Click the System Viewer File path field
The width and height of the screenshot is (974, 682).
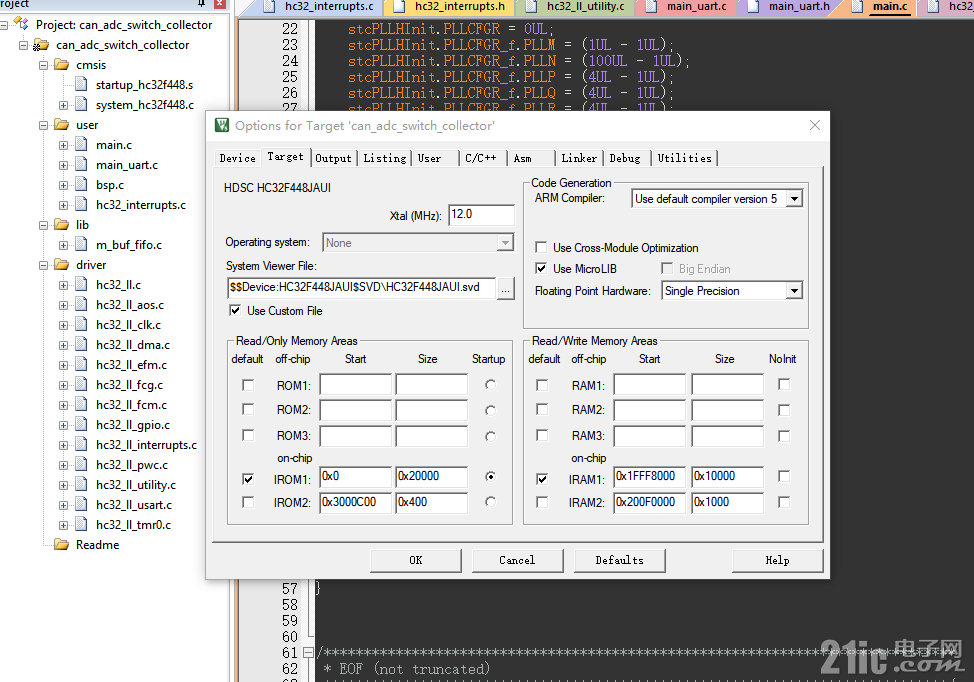(362, 288)
